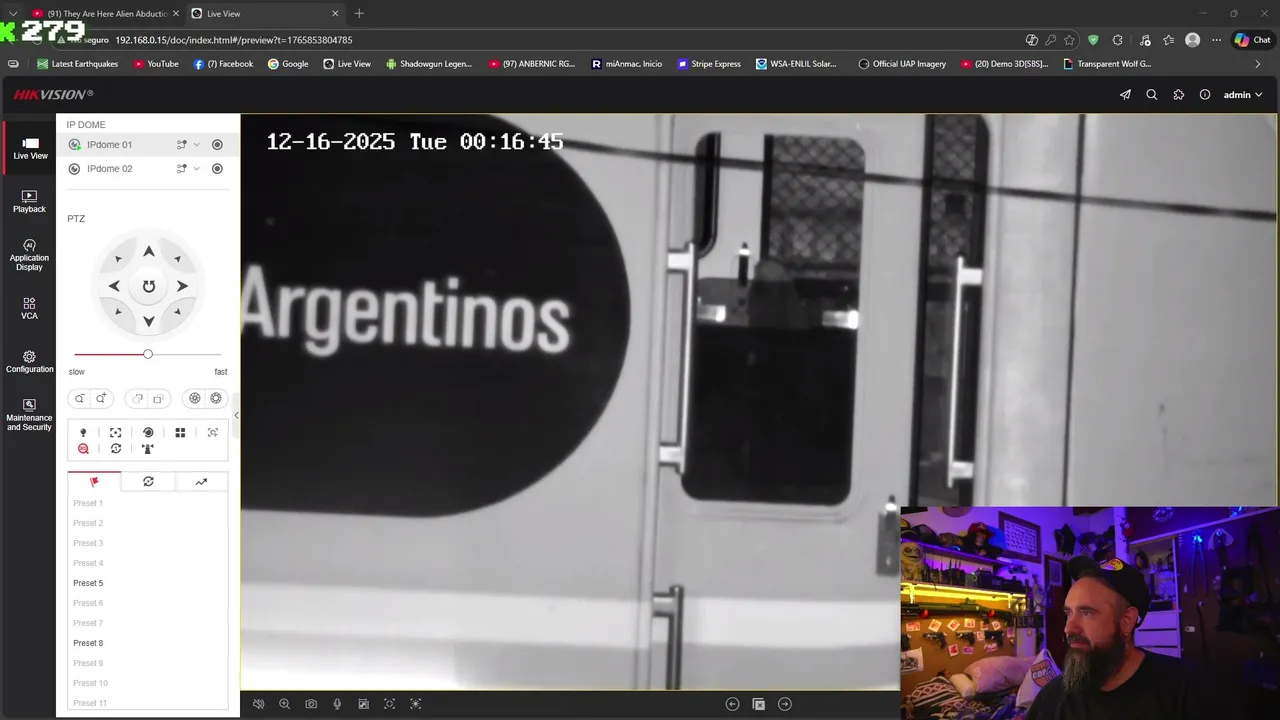Open Maintenance and Security section
Viewport: 1280px width, 720px height.
29,415
